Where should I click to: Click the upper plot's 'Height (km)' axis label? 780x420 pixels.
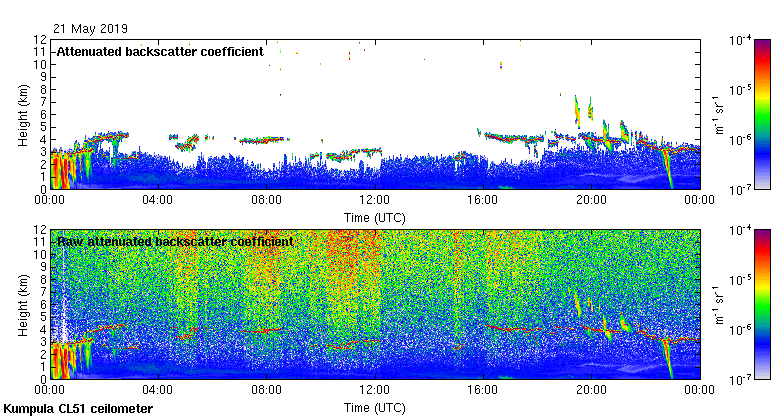click(x=23, y=115)
